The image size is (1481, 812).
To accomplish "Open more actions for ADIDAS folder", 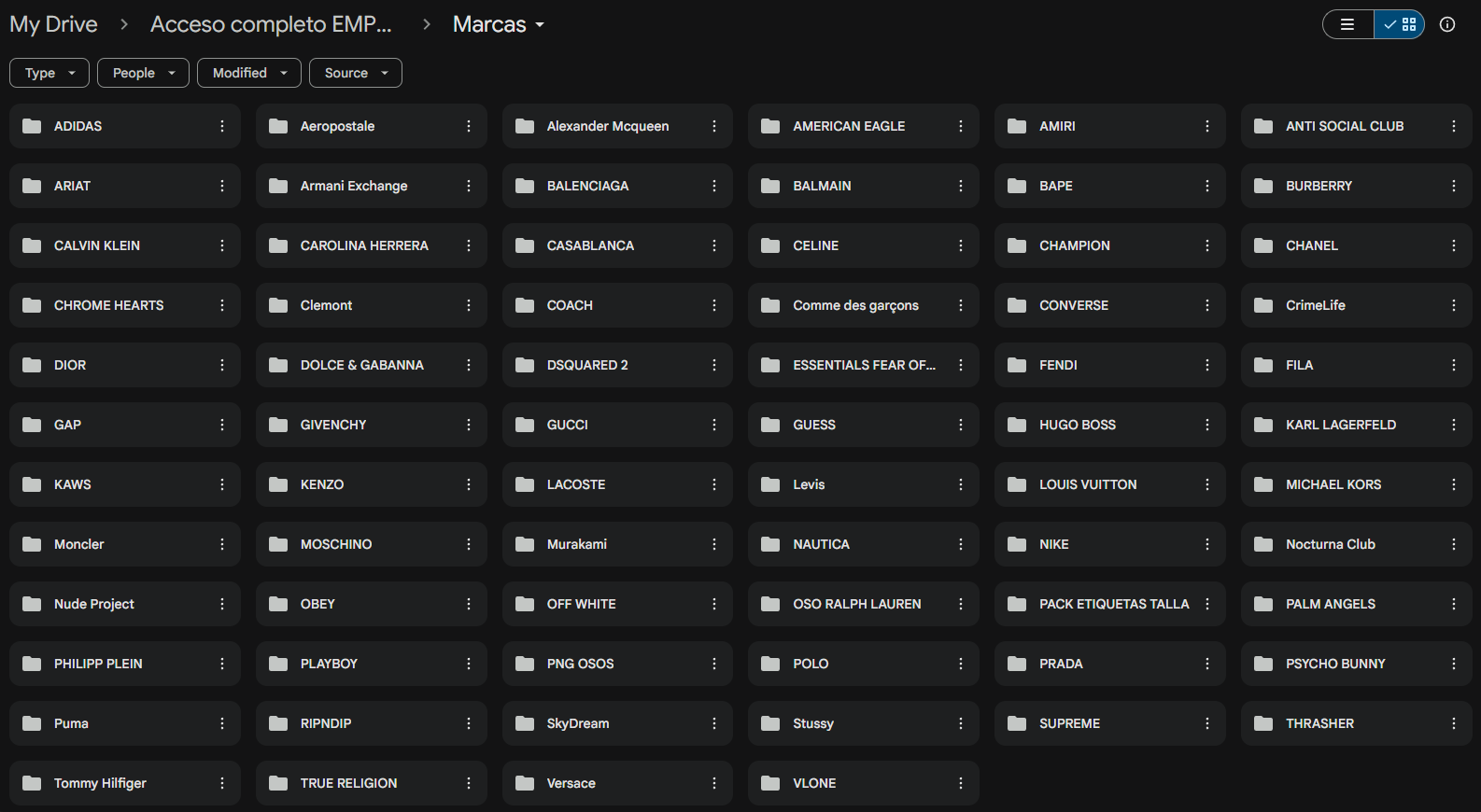I will 222,126.
